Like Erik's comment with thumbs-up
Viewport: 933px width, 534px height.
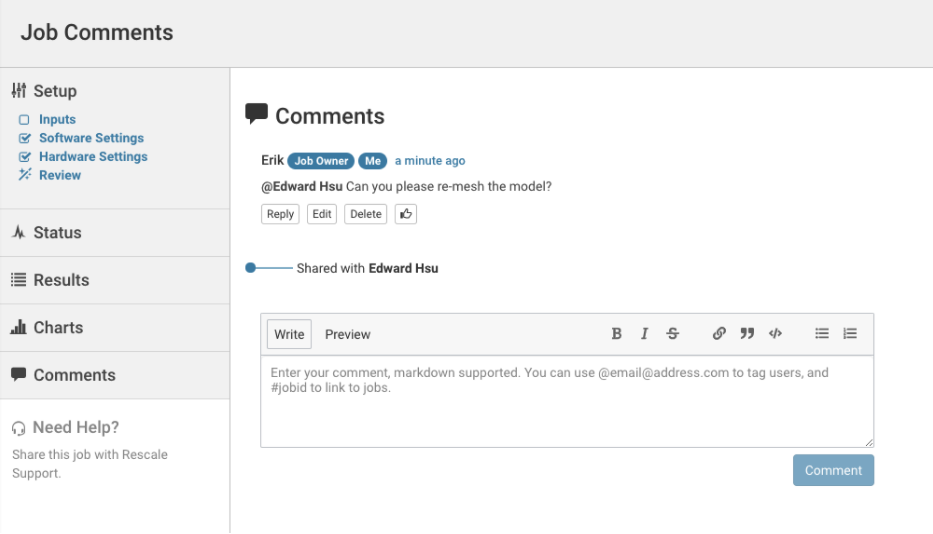[x=406, y=214]
